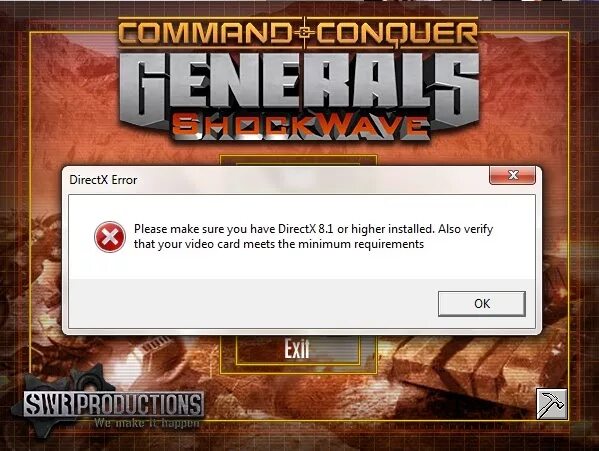Image resolution: width=599 pixels, height=451 pixels.
Task: Click the red error cross icon
Action: [110, 237]
